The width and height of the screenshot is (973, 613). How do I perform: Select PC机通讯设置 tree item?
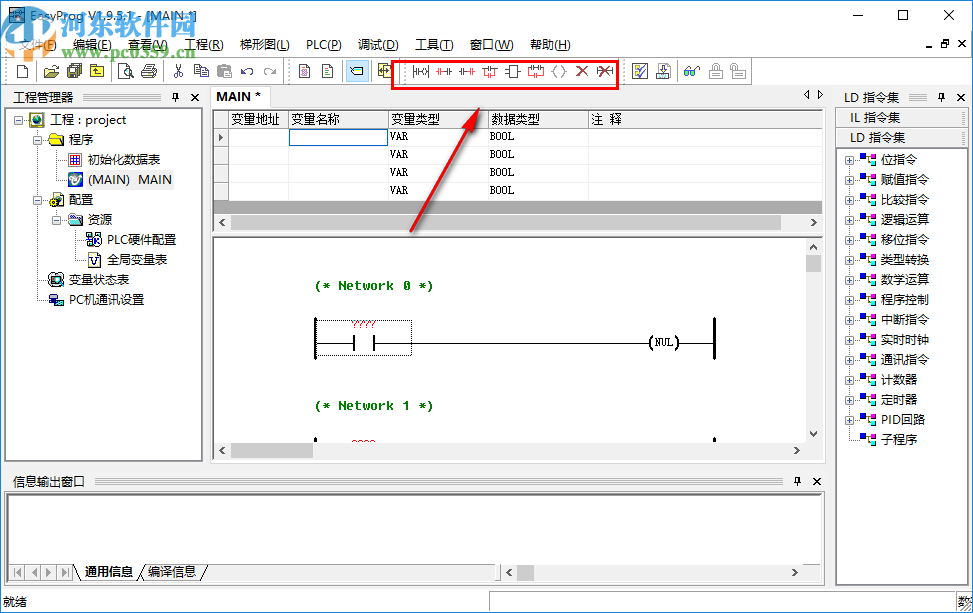106,300
